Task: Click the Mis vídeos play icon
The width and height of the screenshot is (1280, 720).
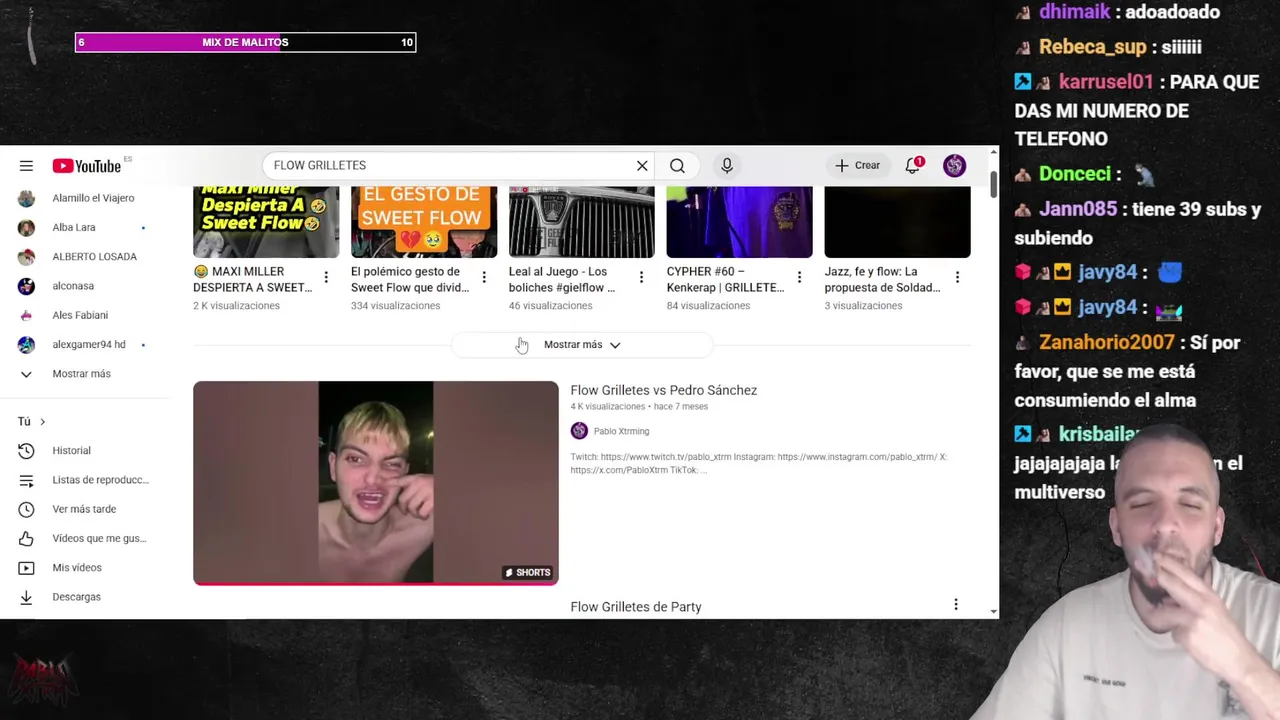Action: tap(26, 568)
